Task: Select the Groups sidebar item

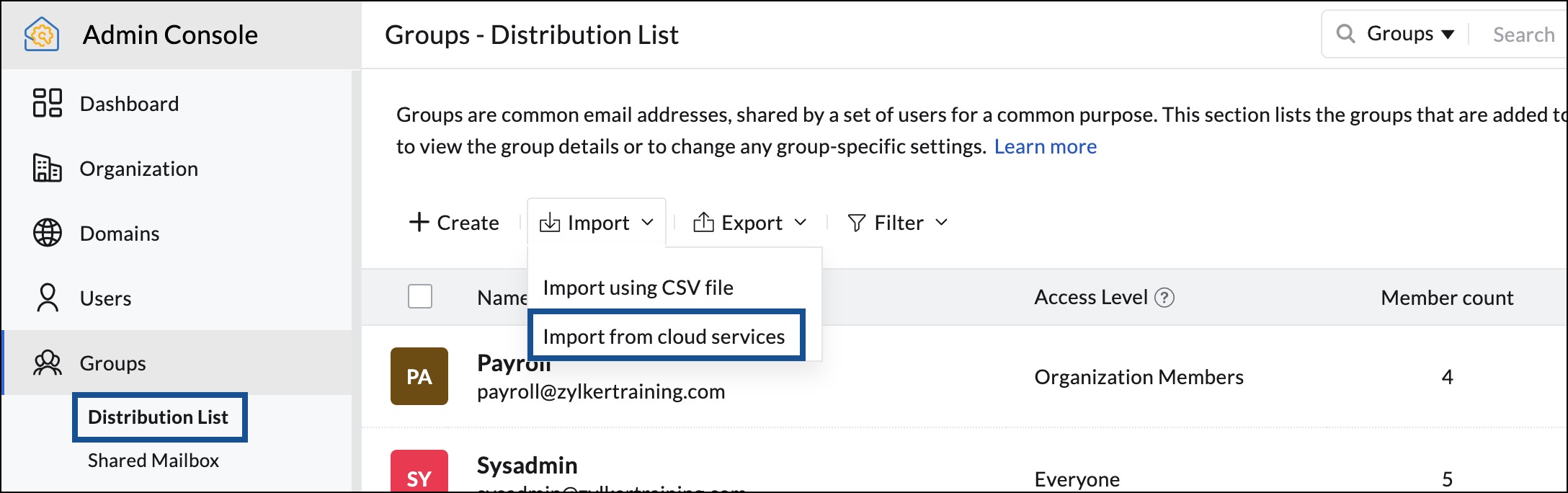Action: (x=176, y=363)
